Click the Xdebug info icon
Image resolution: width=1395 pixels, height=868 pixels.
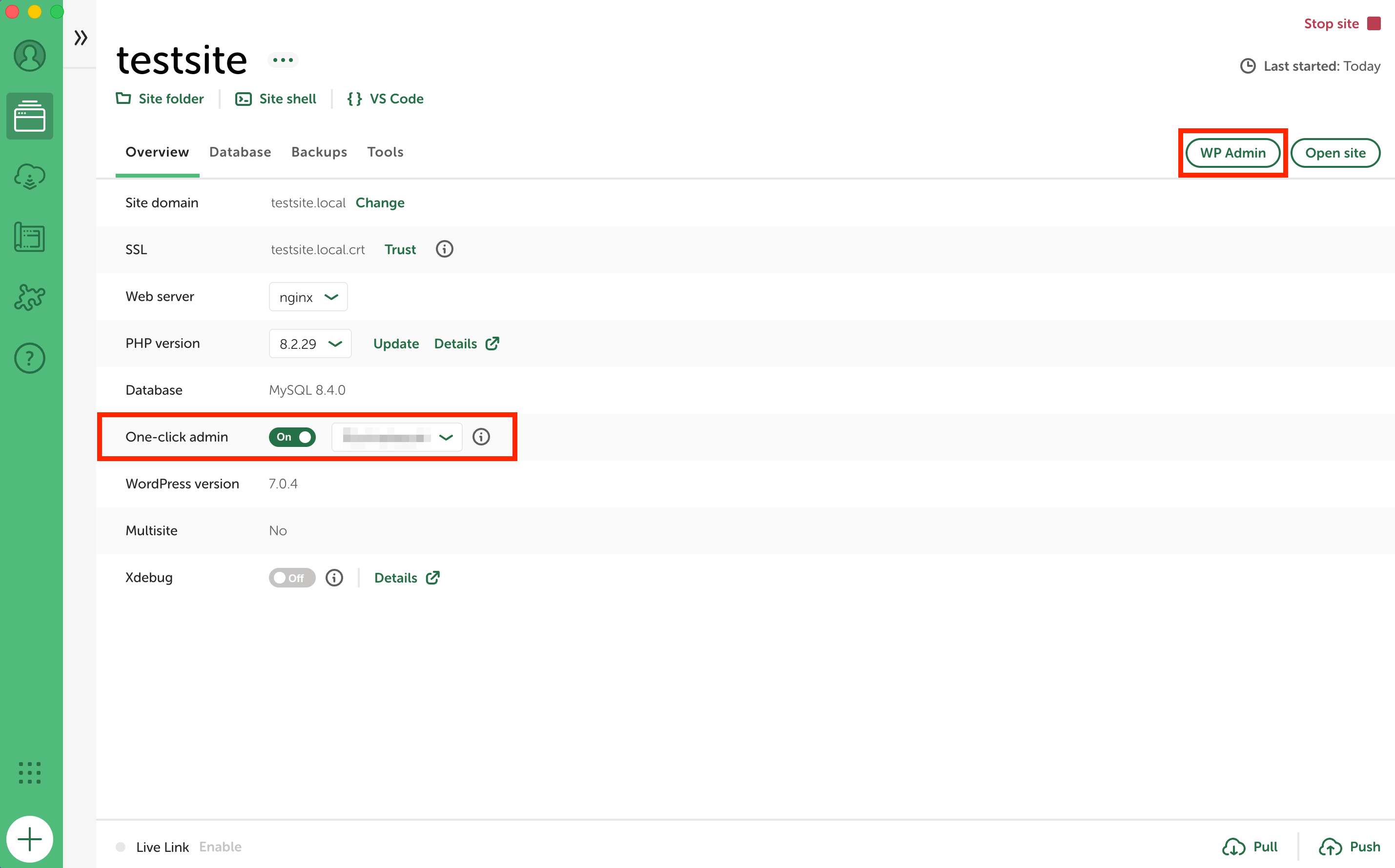click(334, 578)
